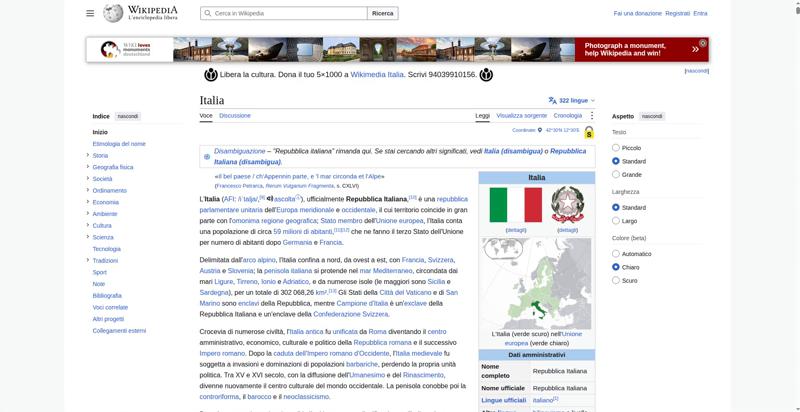Select Largo width radio button
The height and width of the screenshot is (412, 800).
(616, 221)
